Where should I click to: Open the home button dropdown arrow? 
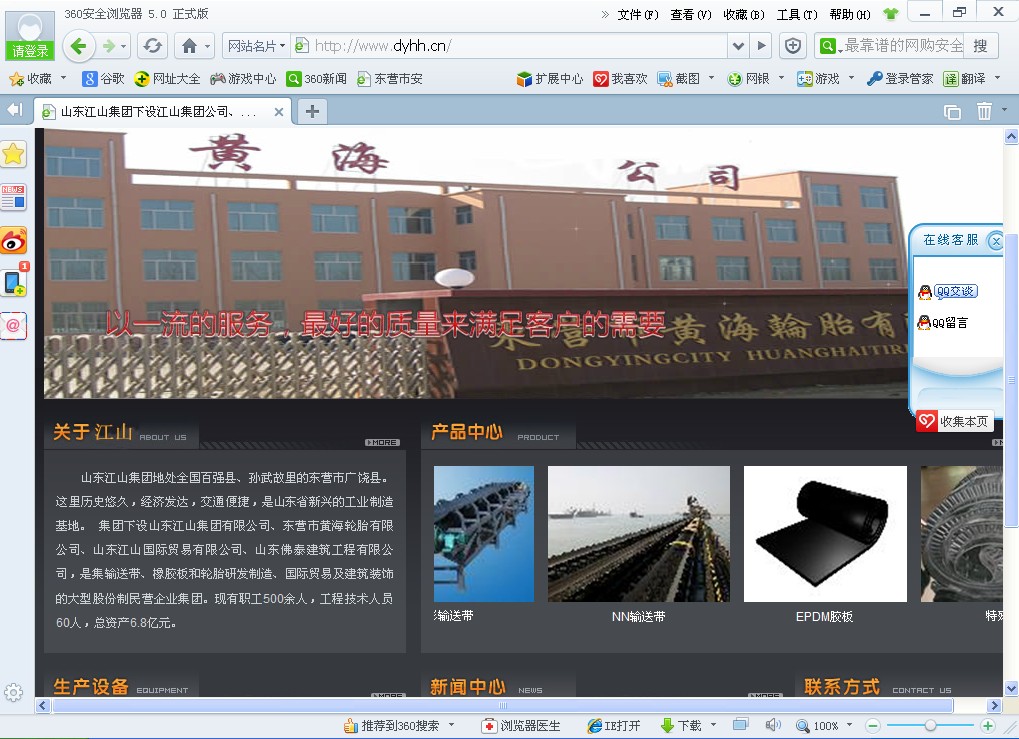tap(207, 46)
